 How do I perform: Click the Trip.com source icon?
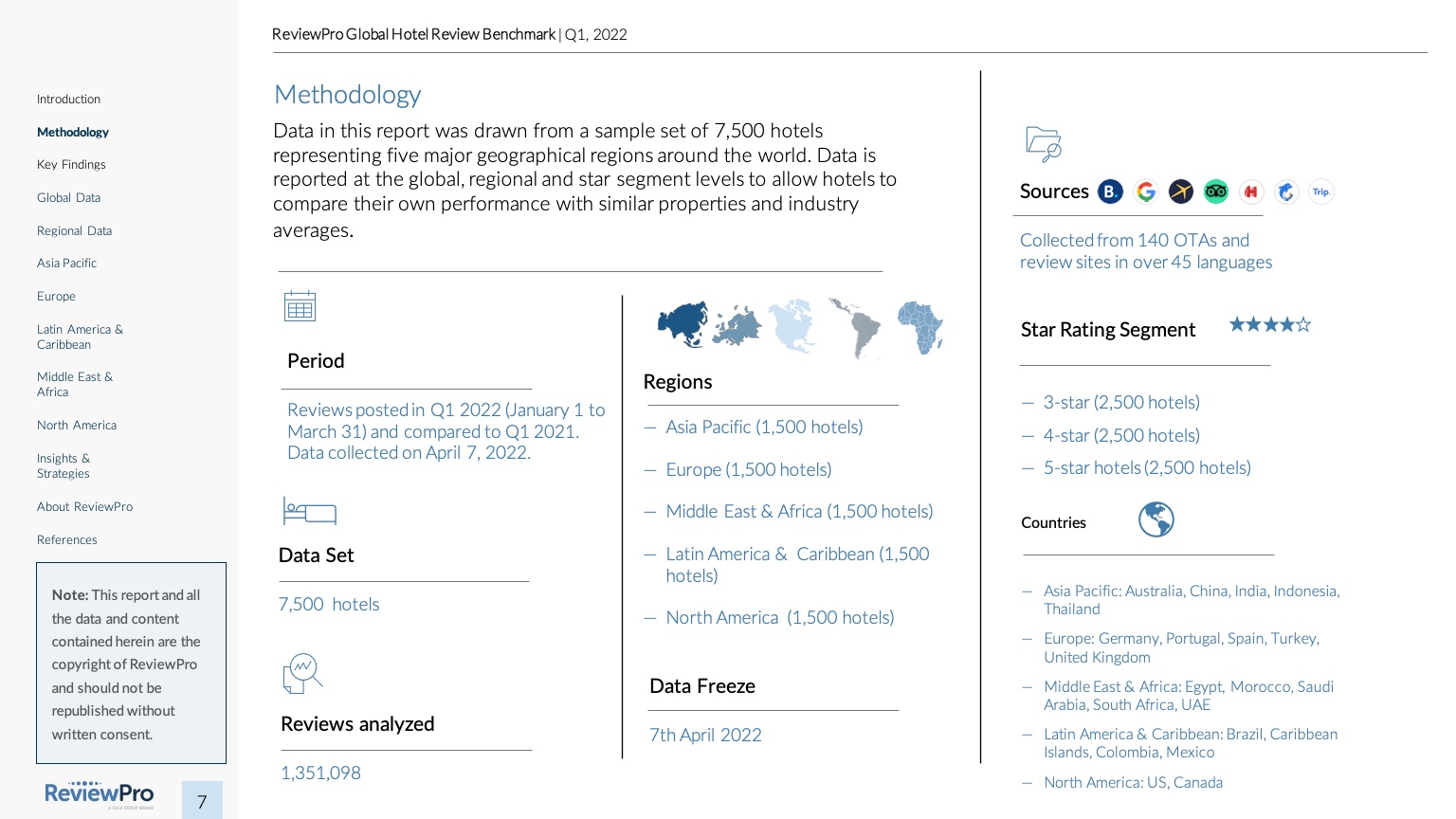tap(1320, 191)
